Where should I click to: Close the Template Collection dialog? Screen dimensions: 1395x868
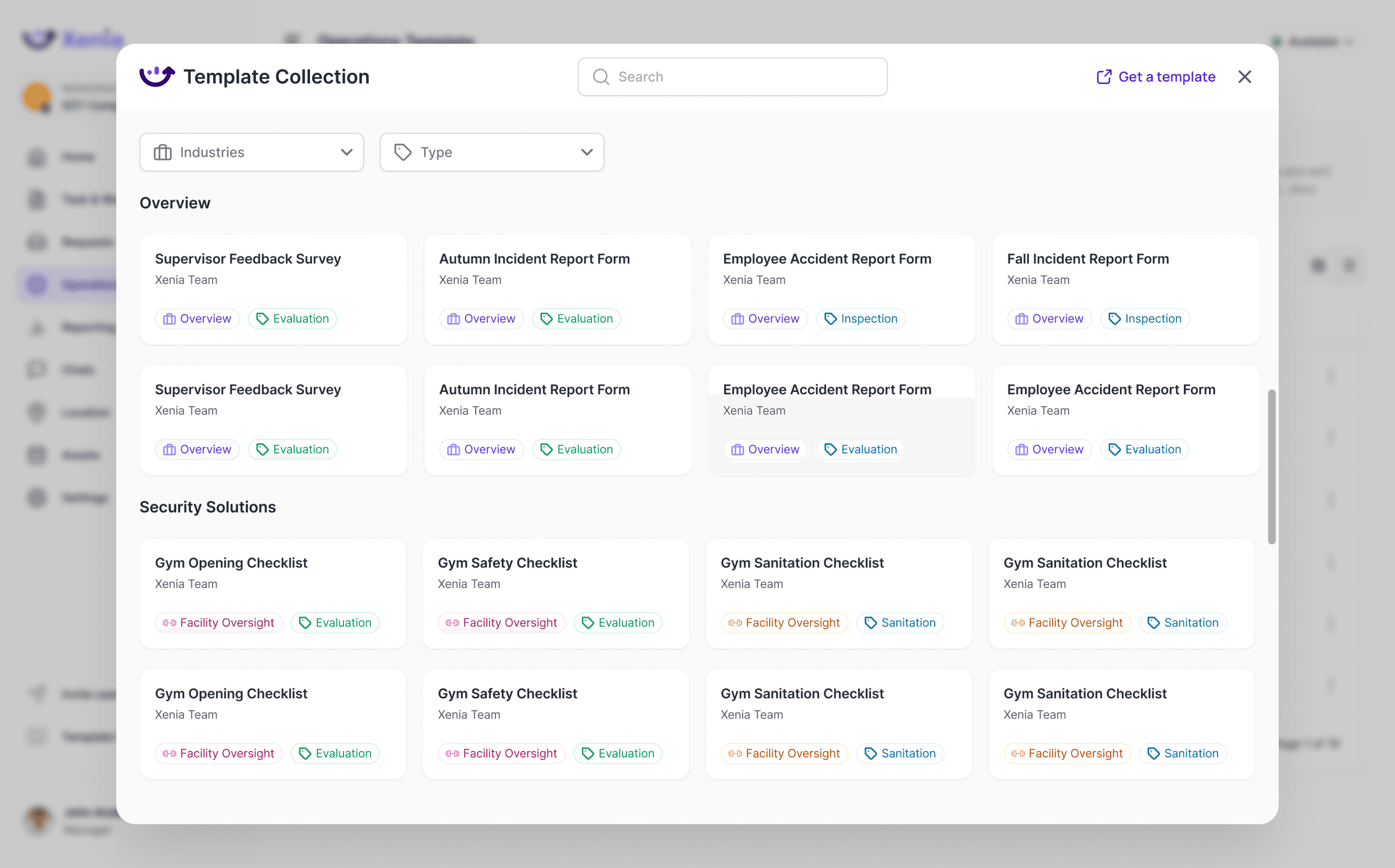1244,76
